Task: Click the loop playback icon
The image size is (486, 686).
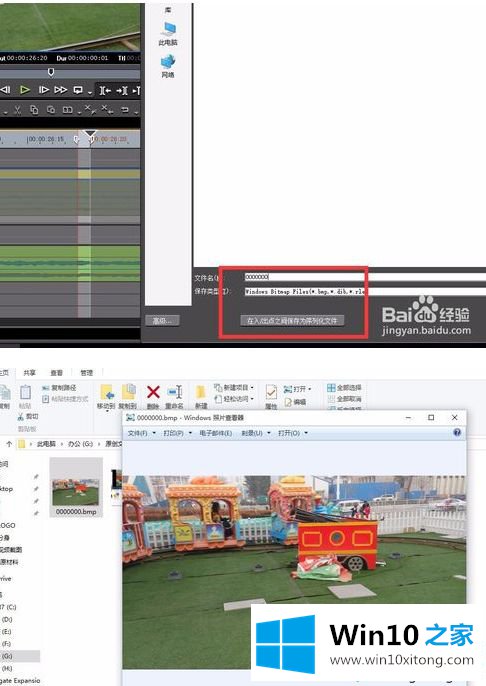Action: click(x=78, y=90)
